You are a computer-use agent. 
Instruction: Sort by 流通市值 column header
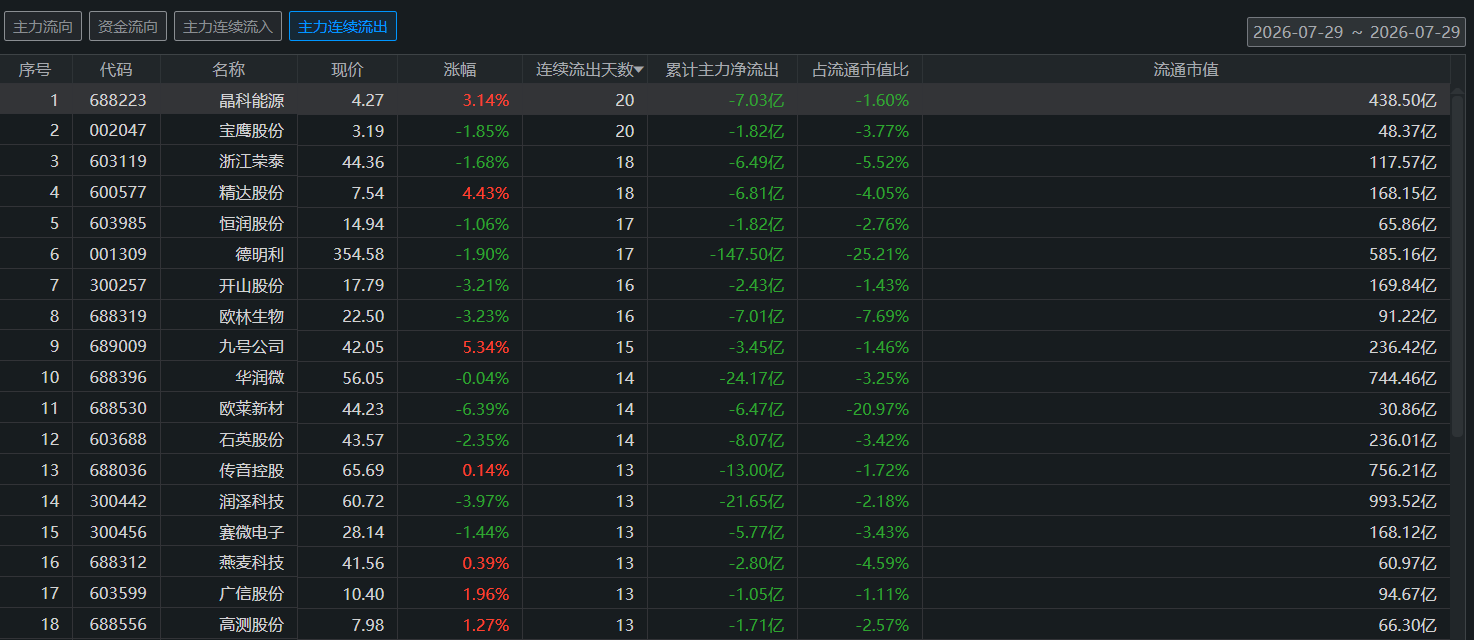coord(1186,70)
